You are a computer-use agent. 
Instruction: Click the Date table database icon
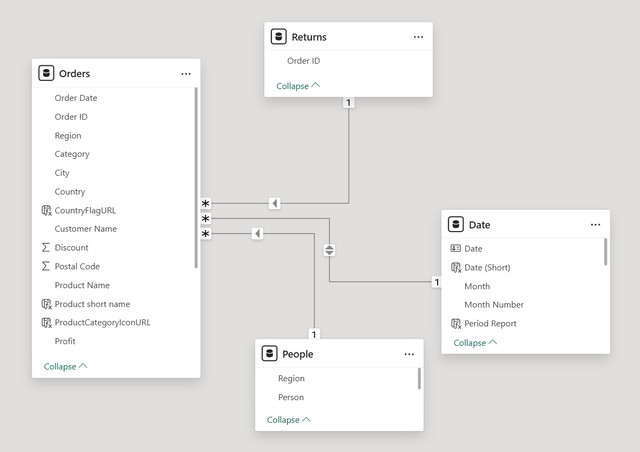pyautogui.click(x=456, y=225)
